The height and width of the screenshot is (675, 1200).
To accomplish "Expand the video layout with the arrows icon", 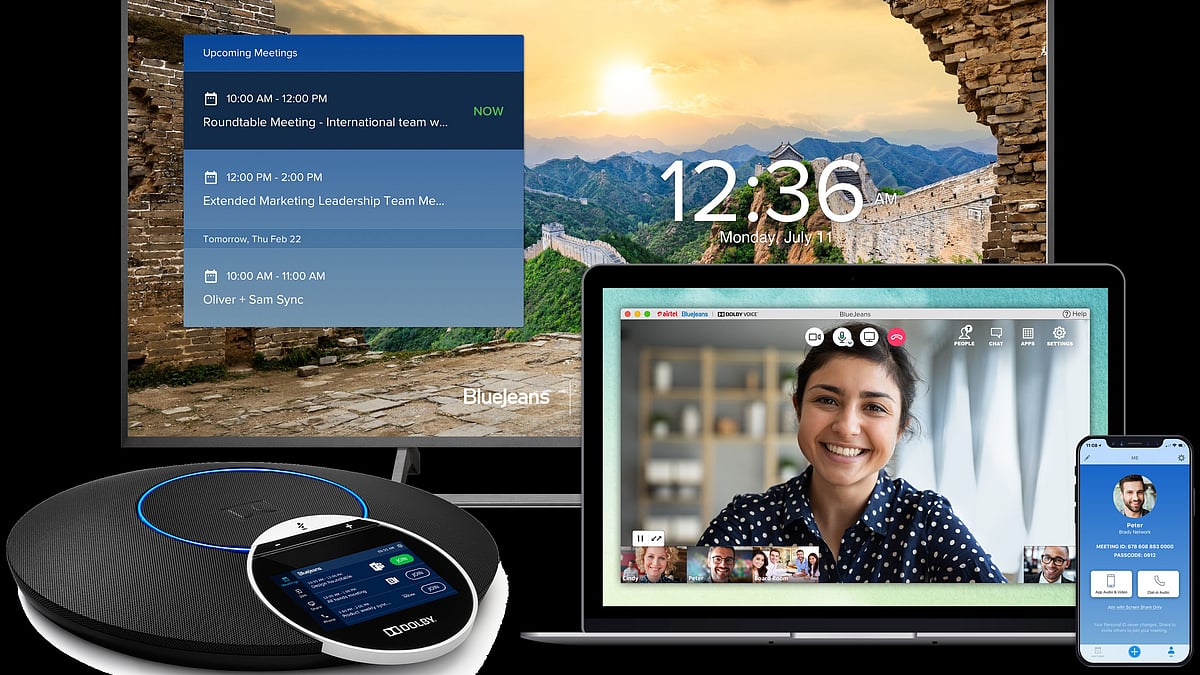I will coord(656,538).
